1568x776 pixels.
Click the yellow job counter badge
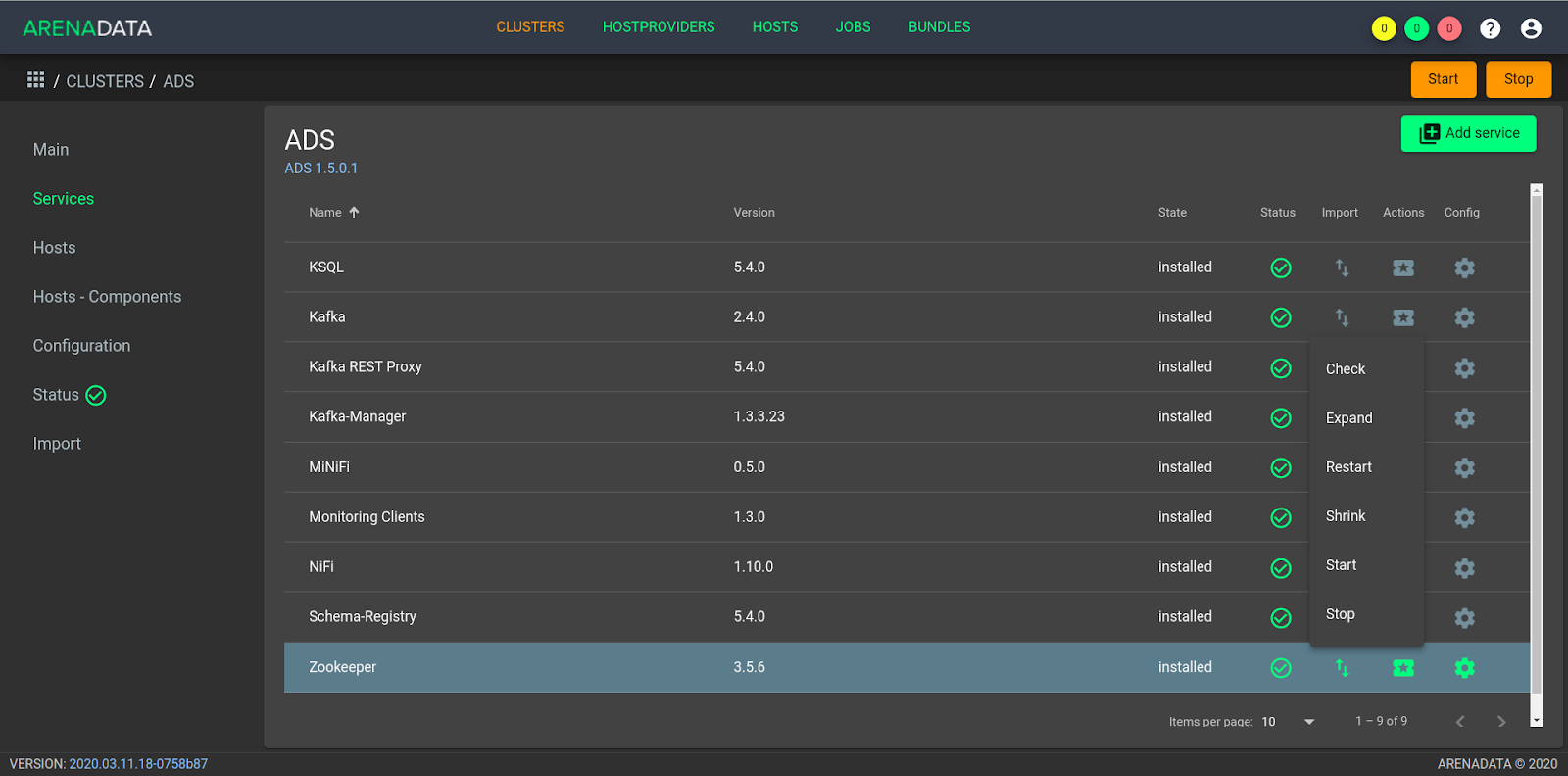pos(1384,28)
